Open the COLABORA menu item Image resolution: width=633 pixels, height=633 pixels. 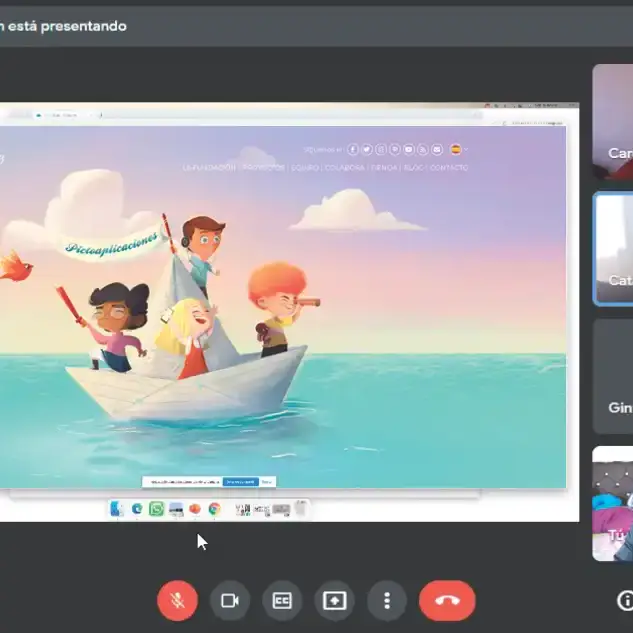pyautogui.click(x=345, y=168)
